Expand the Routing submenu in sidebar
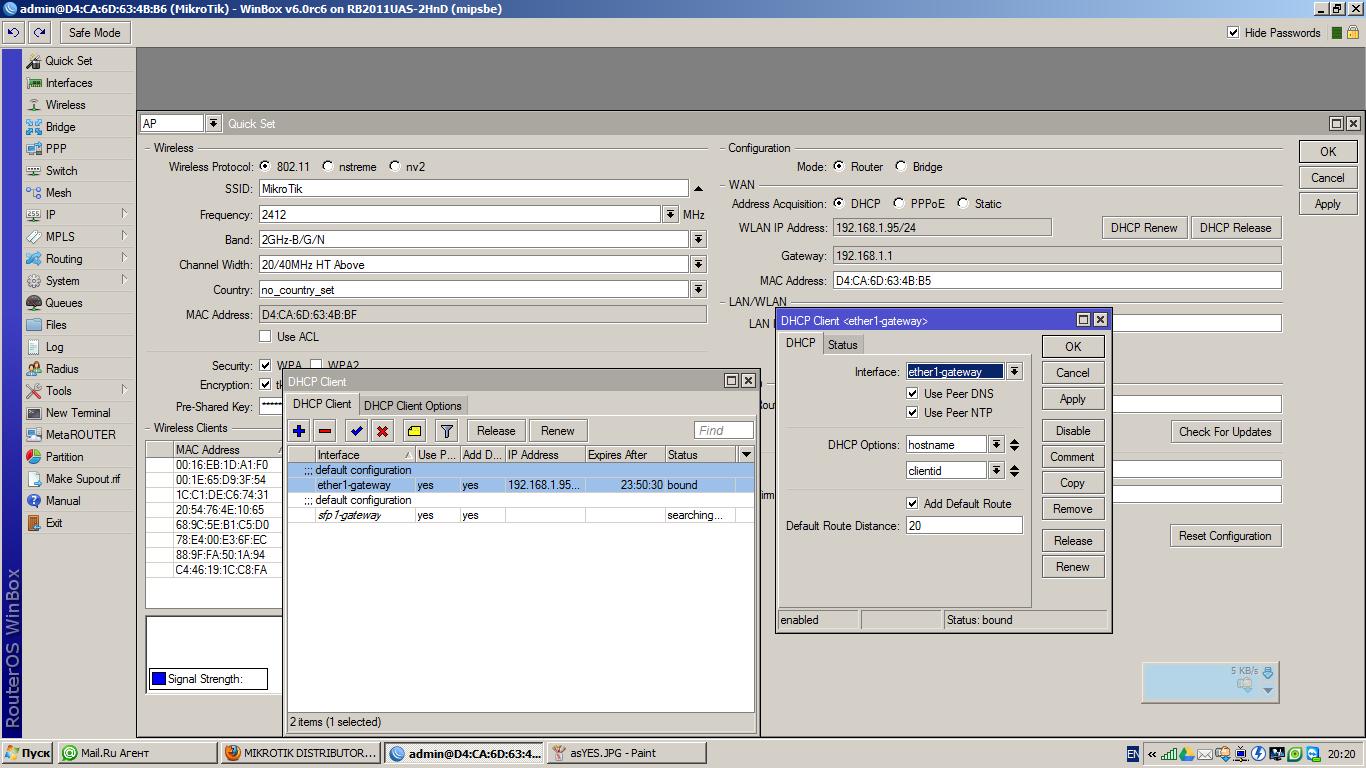Image resolution: width=1366 pixels, height=768 pixels. tap(124, 258)
